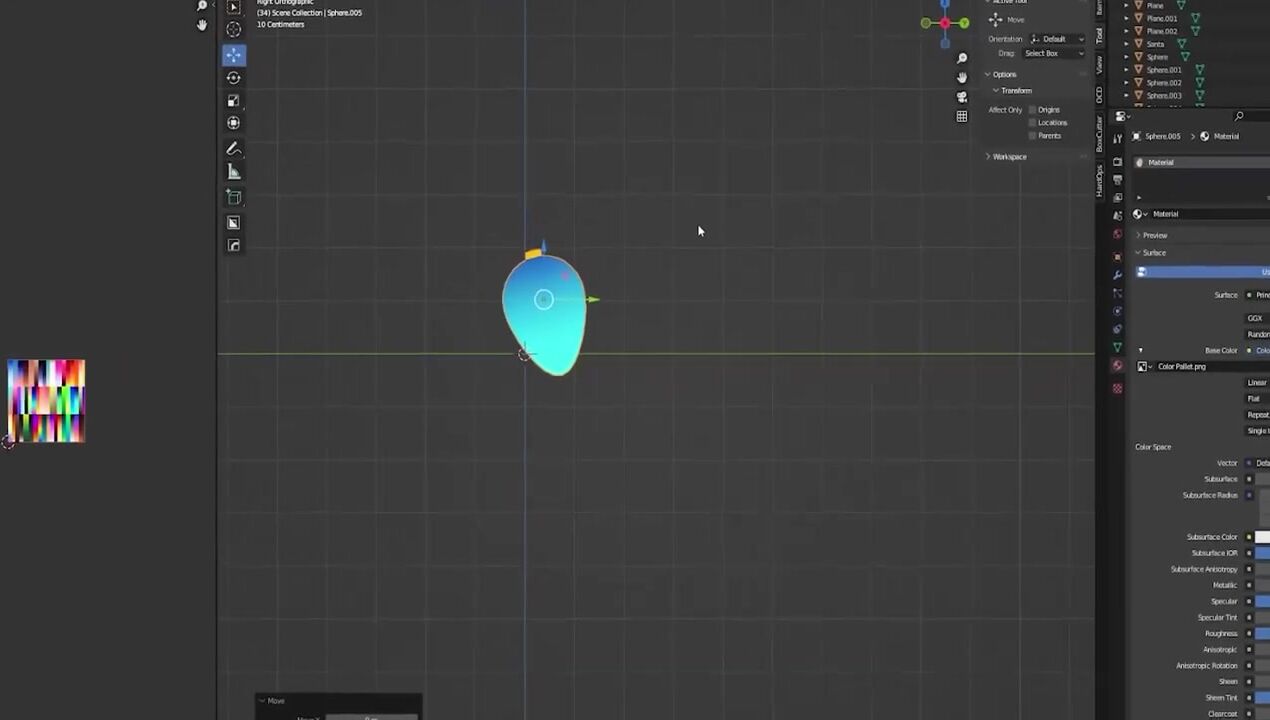Open the Linear interpolation dropdown
The height and width of the screenshot is (720, 1270).
click(1257, 383)
